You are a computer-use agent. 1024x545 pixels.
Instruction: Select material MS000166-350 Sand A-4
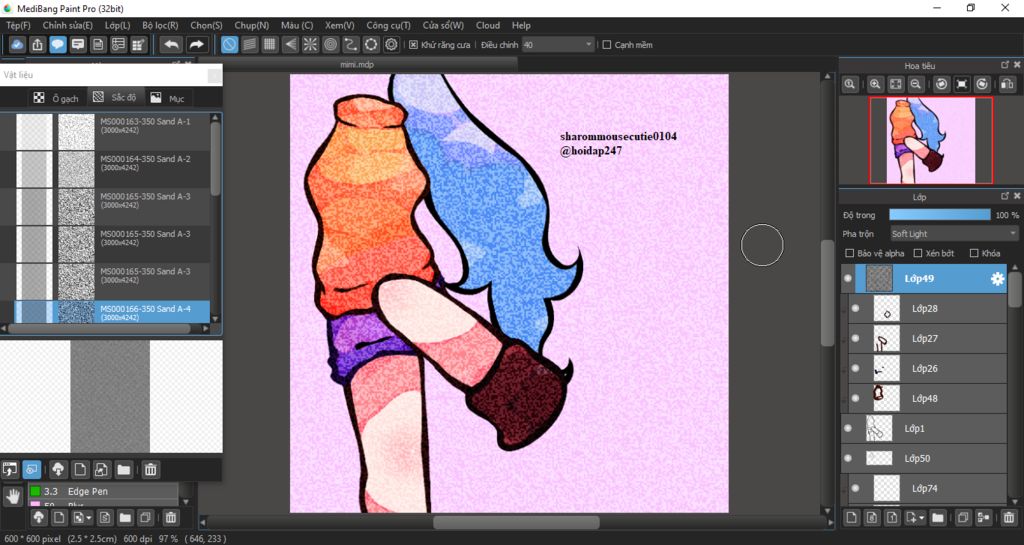[x=112, y=312]
